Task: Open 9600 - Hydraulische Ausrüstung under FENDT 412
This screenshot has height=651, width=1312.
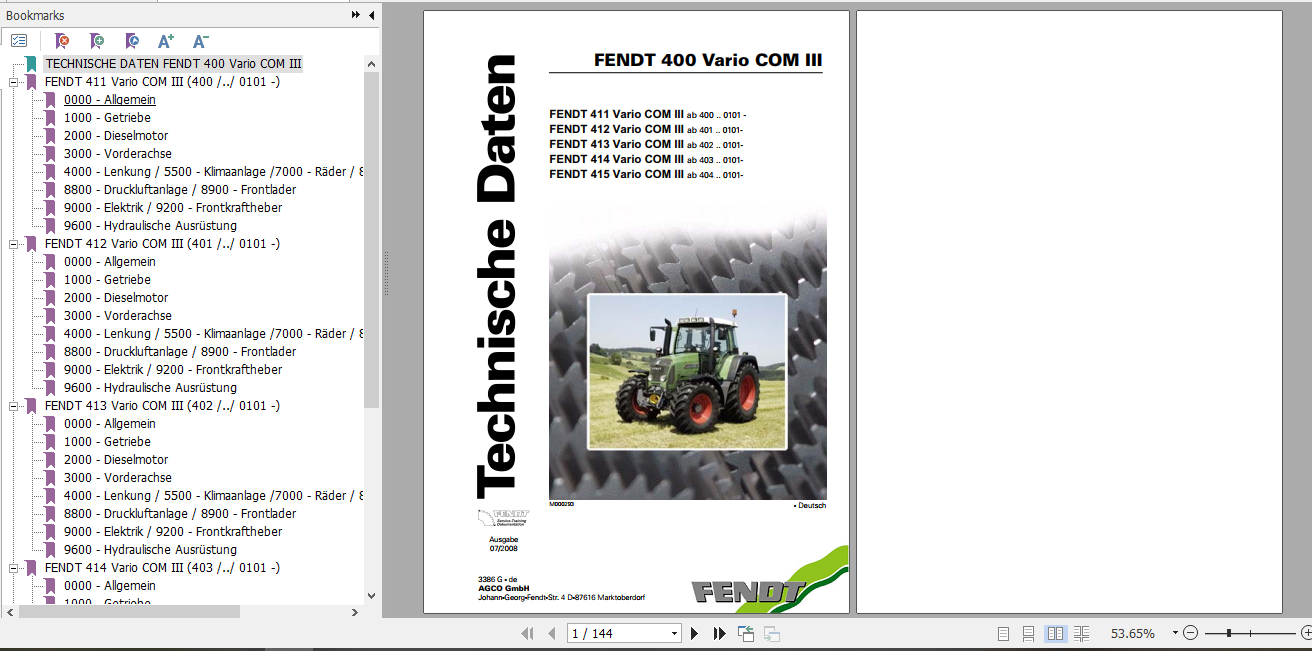Action: [x=150, y=388]
